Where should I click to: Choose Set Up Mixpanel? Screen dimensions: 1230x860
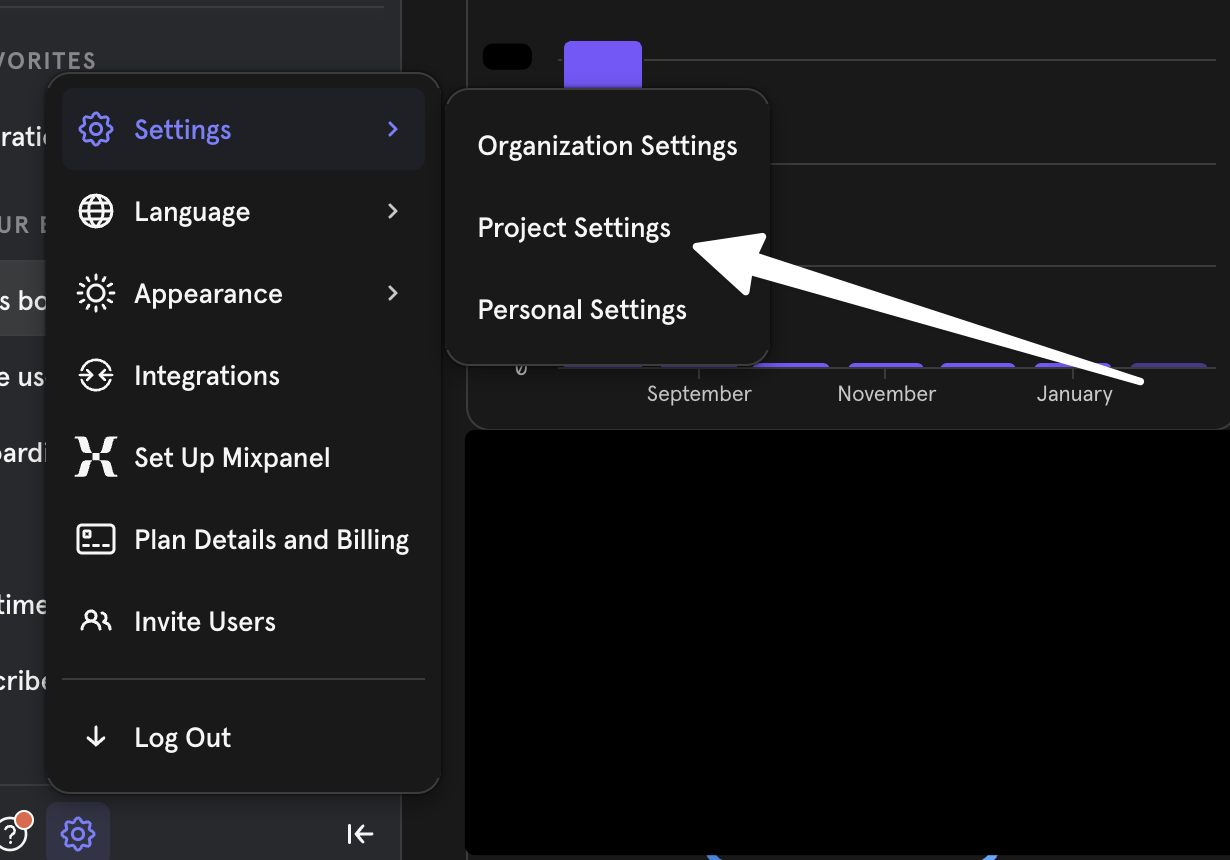click(232, 458)
